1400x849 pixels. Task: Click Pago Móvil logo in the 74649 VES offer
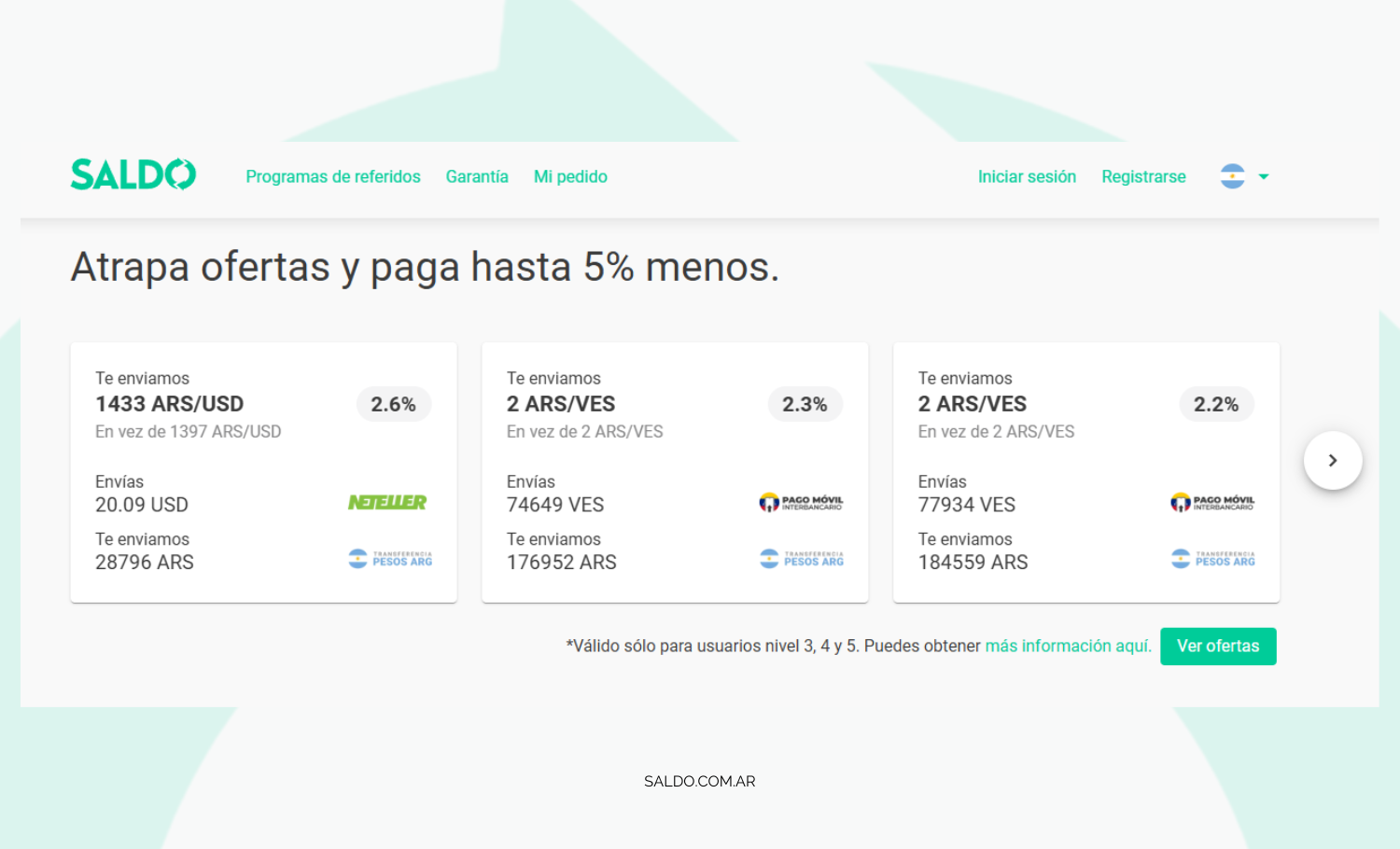pyautogui.click(x=801, y=503)
